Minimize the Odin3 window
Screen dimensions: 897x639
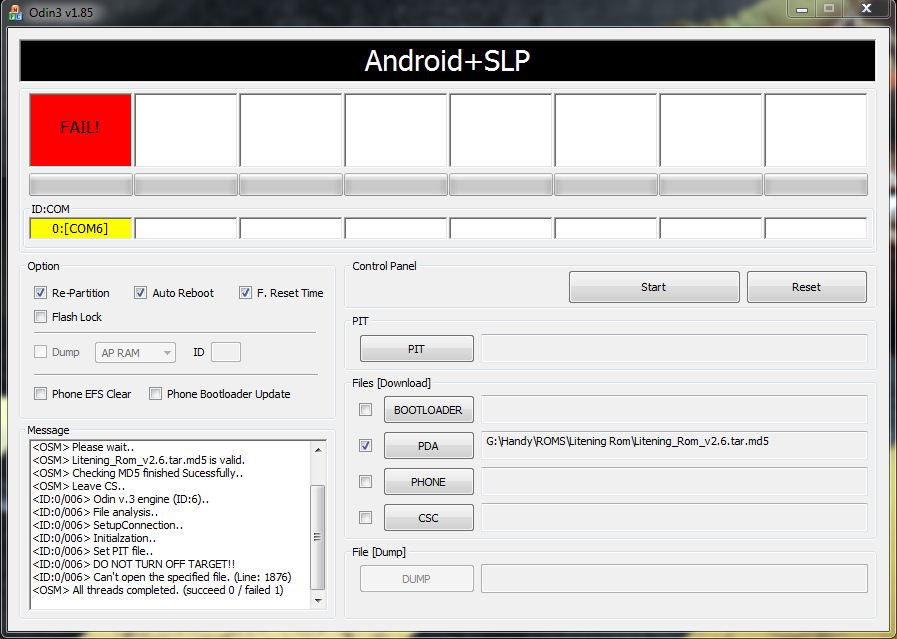pyautogui.click(x=801, y=9)
